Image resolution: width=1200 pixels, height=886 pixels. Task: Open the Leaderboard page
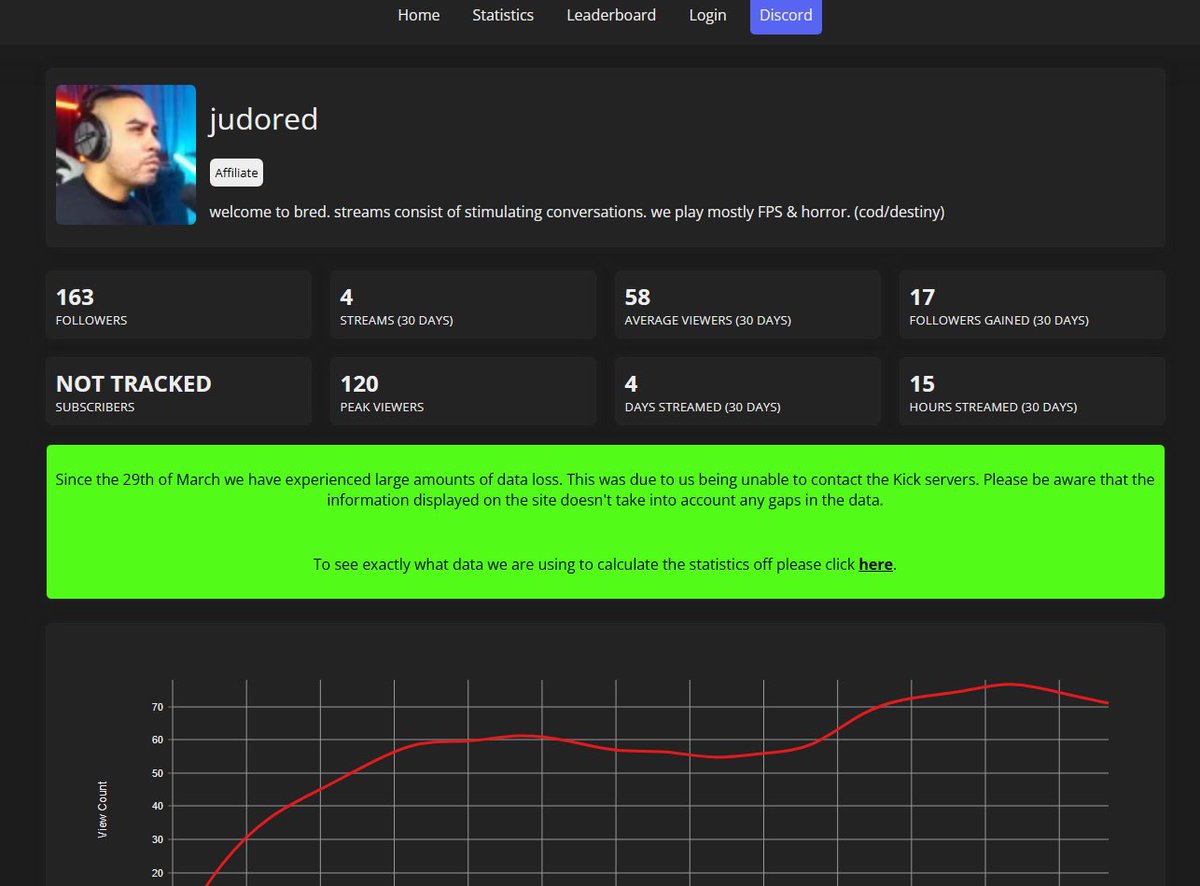[611, 15]
